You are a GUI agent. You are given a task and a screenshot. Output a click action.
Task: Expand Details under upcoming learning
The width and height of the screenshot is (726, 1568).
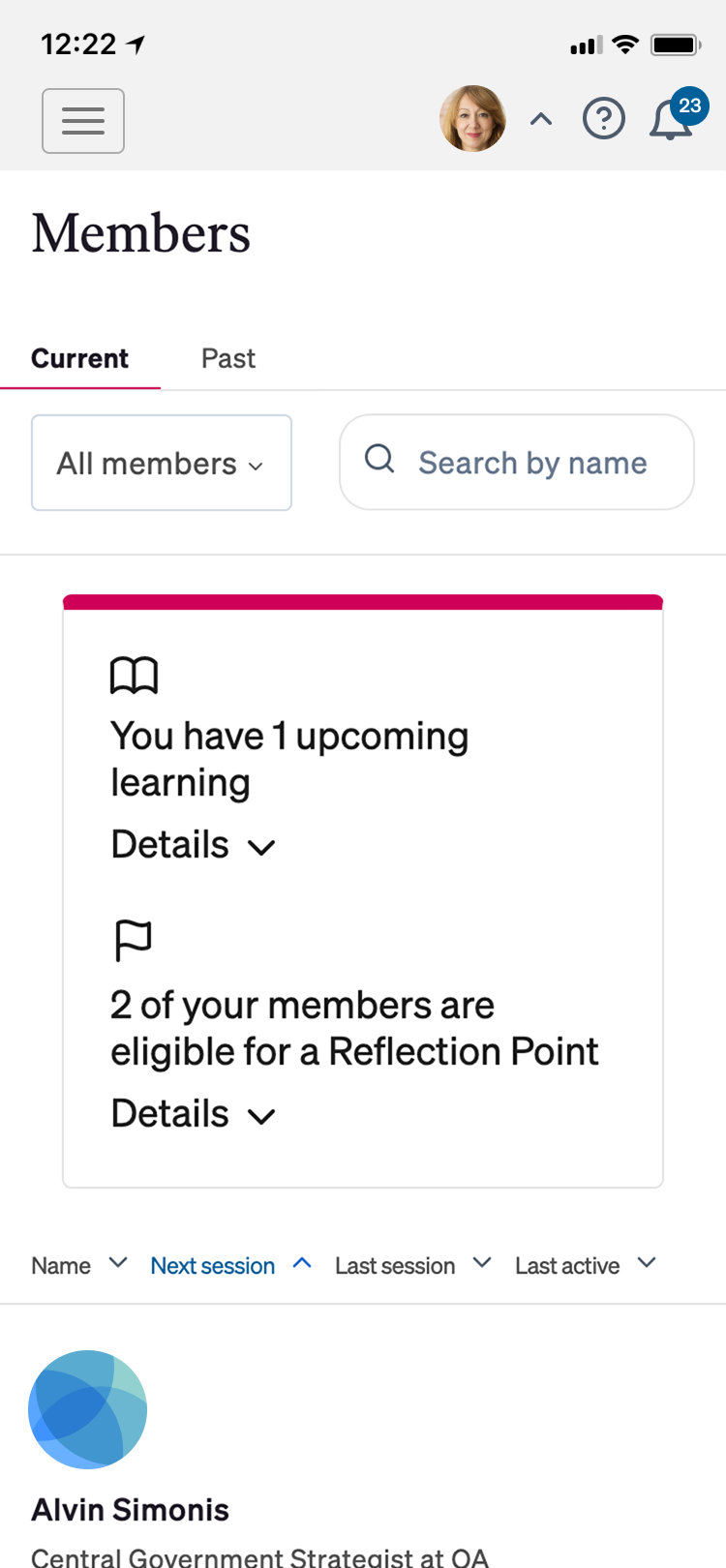[193, 845]
